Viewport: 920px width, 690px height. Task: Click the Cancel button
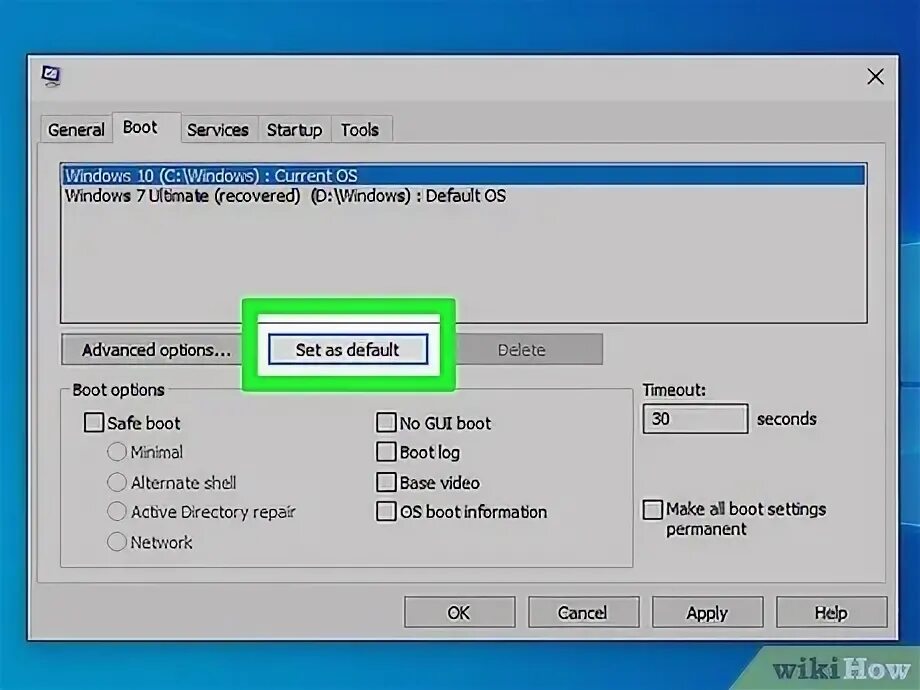[583, 613]
